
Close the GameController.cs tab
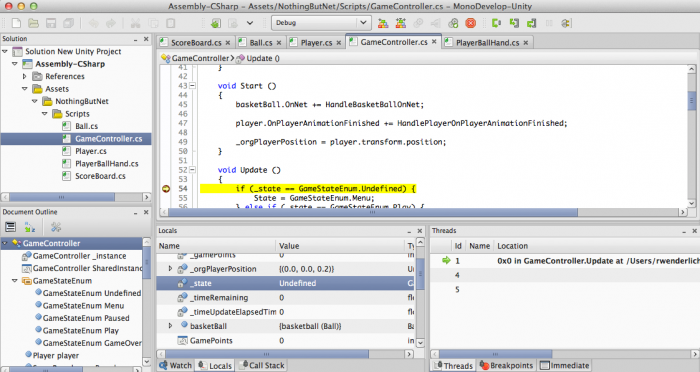pyautogui.click(x=434, y=42)
